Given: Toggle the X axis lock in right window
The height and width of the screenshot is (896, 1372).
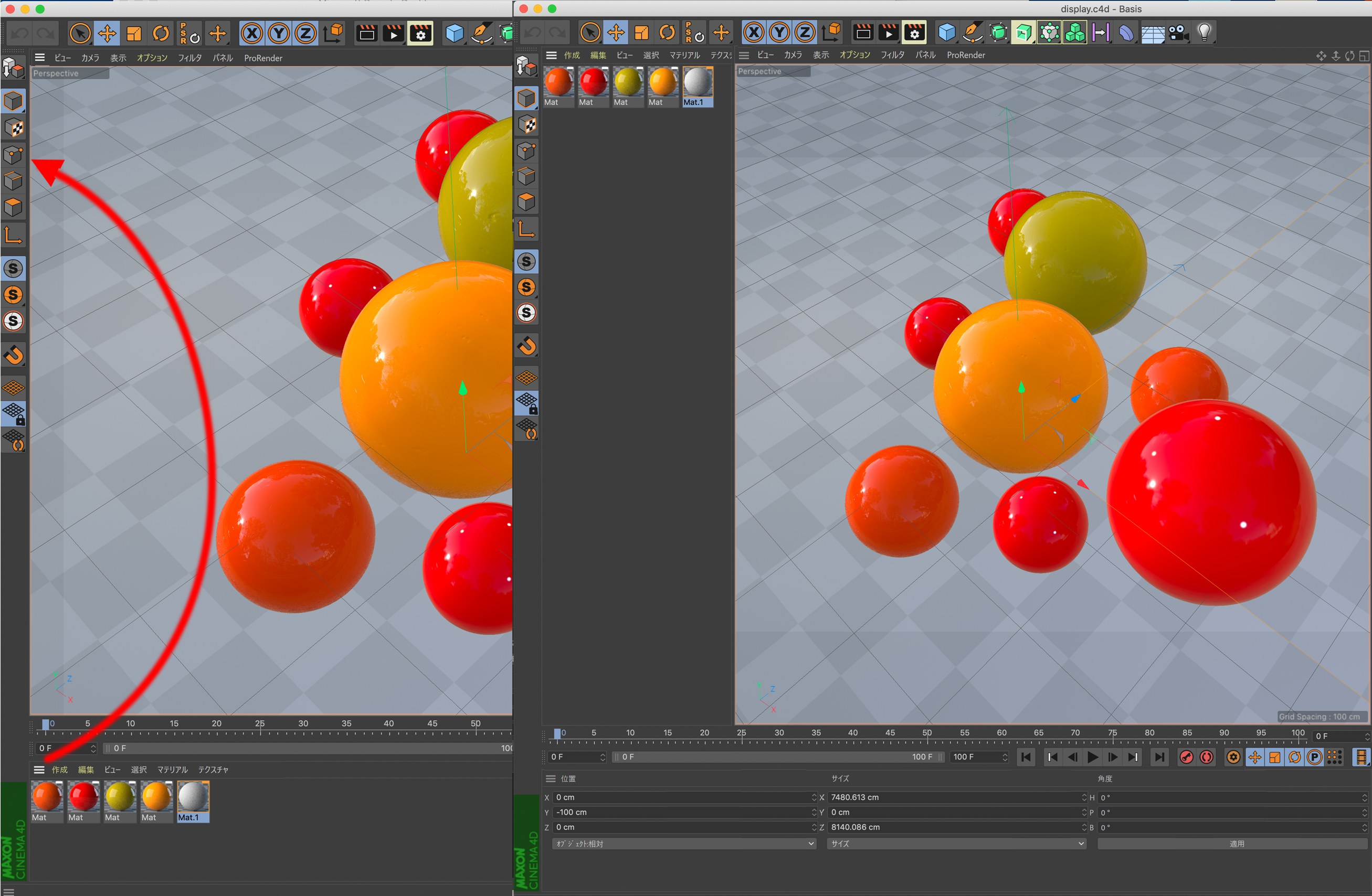Looking at the screenshot, I should click(754, 33).
